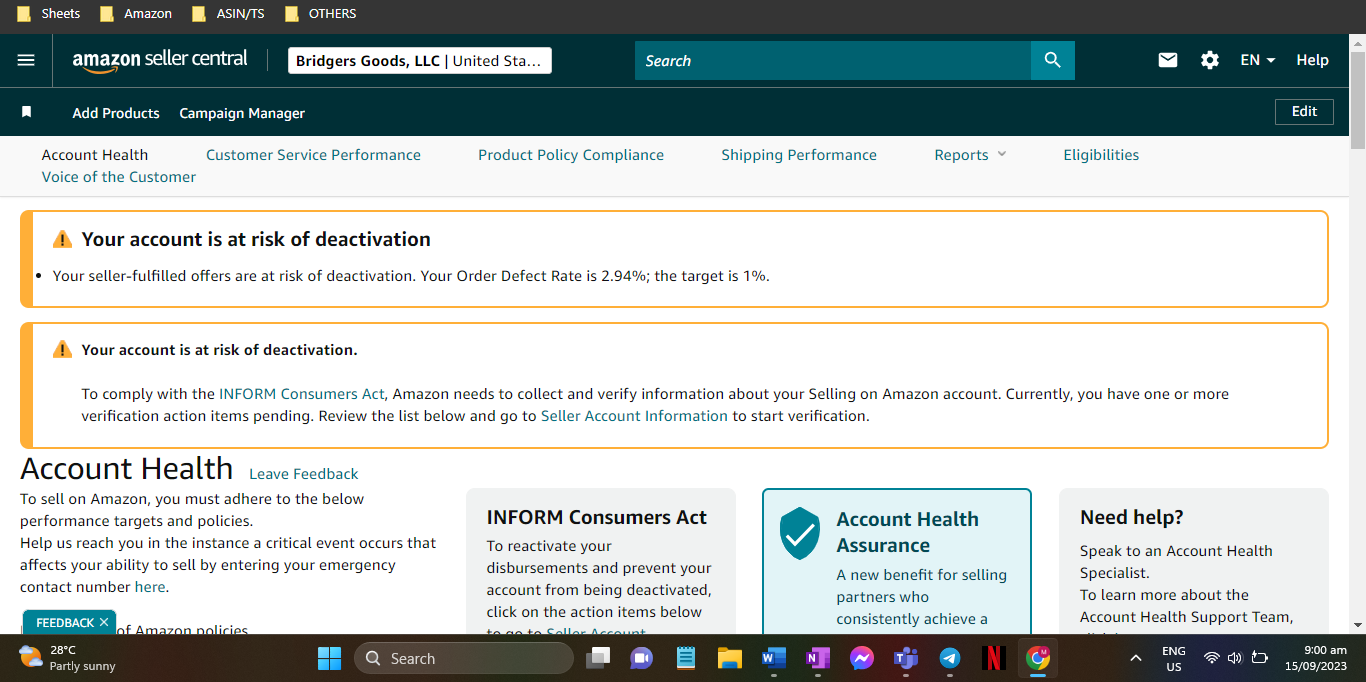
Task: Click Leave Feedback link
Action: [x=303, y=474]
